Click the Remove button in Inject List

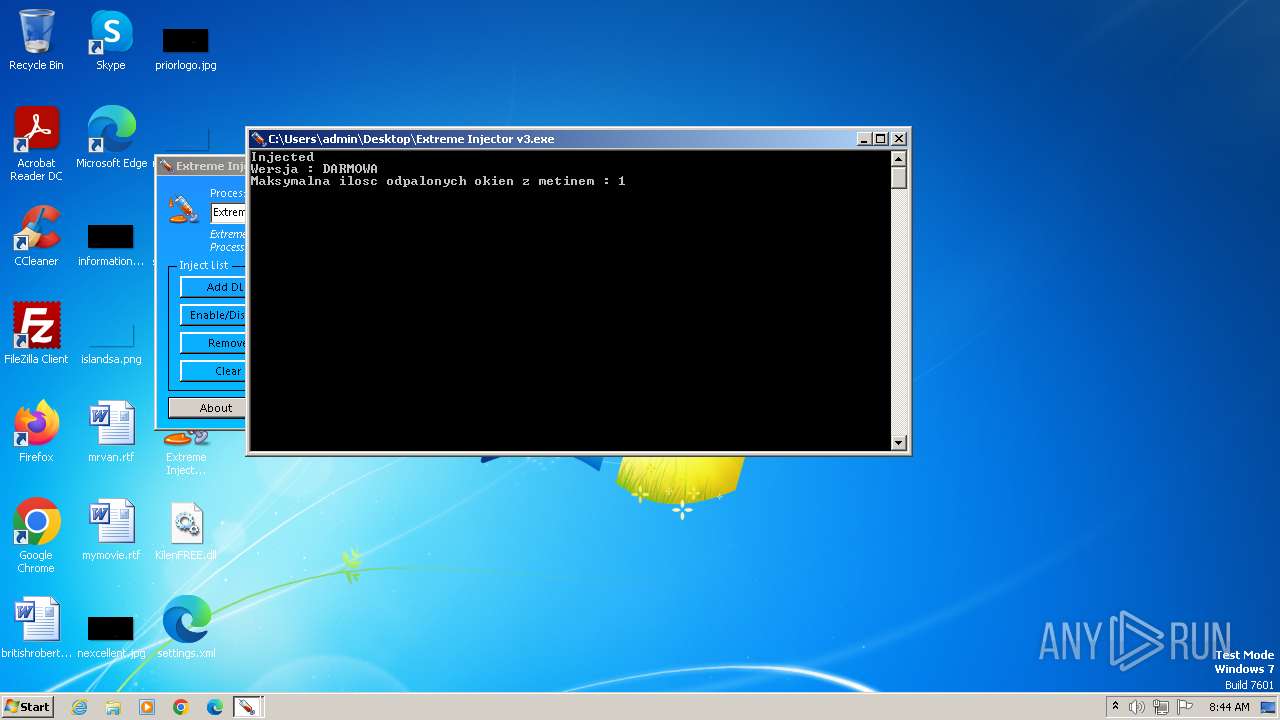pyautogui.click(x=213, y=343)
